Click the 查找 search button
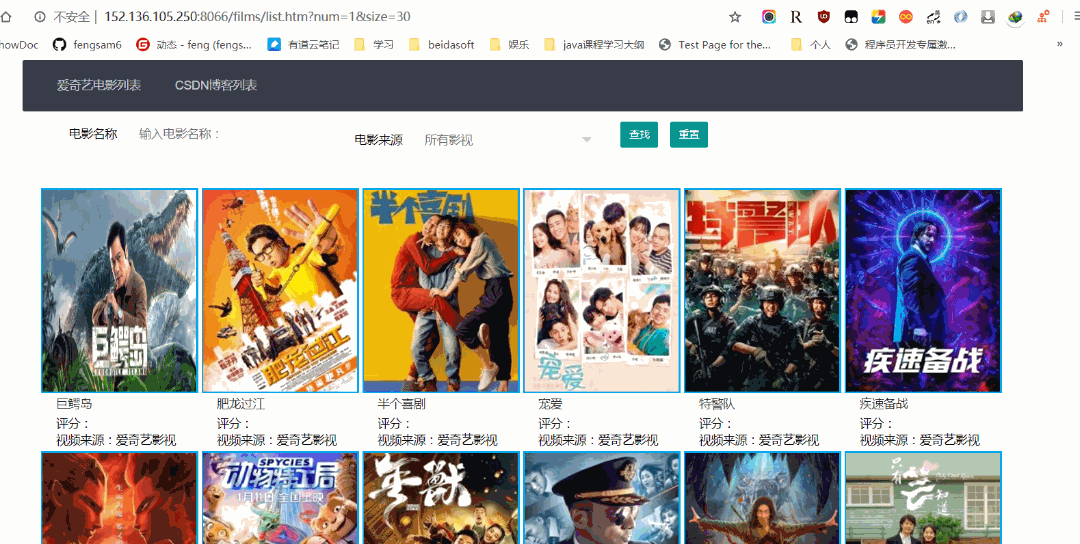This screenshot has height=544, width=1080. point(639,135)
